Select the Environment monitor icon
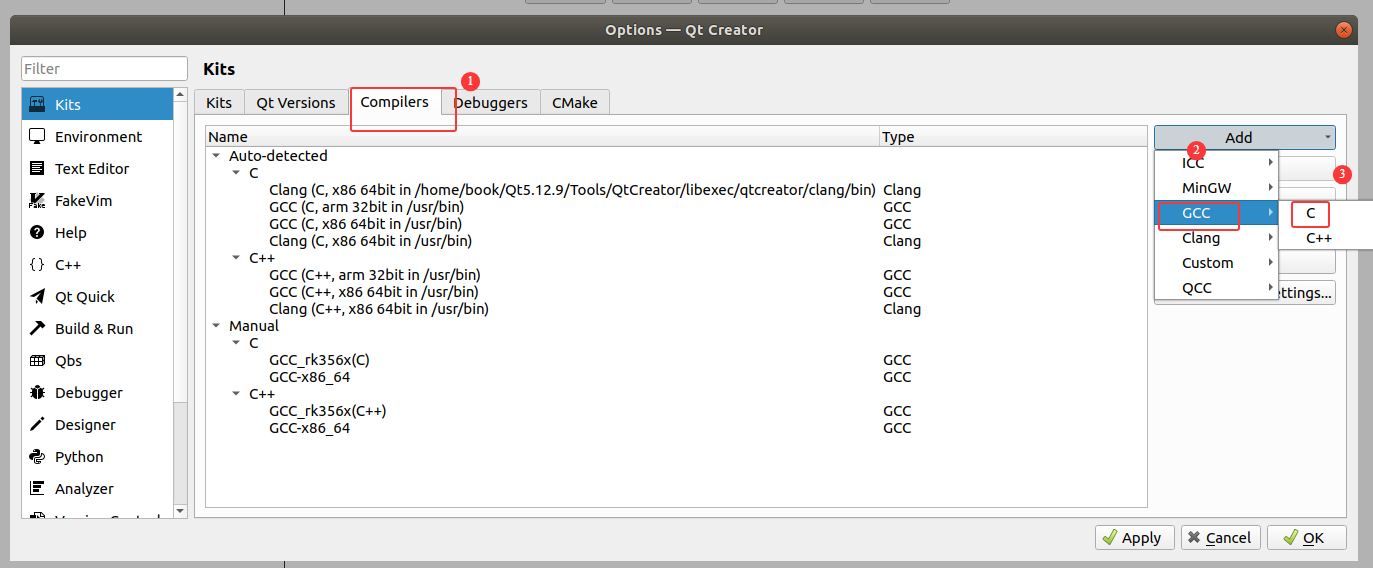 [37, 136]
